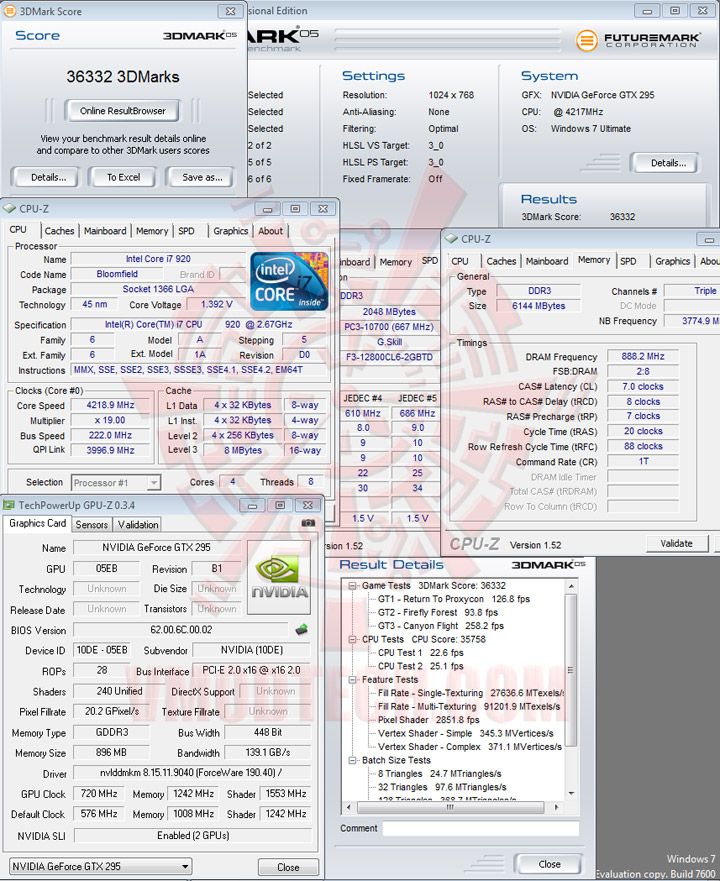Click the GPU Clock value 720 MHz
The image size is (720, 881).
[x=99, y=794]
